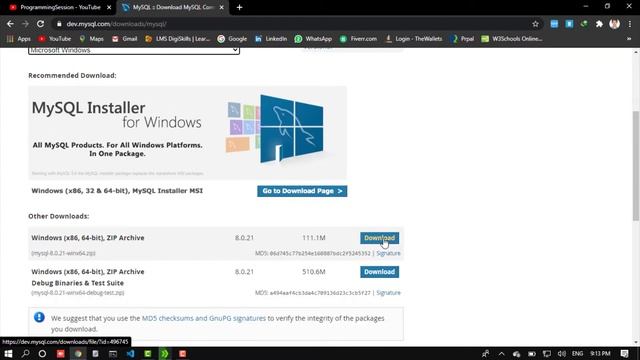Click the page vertical scrollbar thumb
The height and width of the screenshot is (360, 640).
click(636, 166)
